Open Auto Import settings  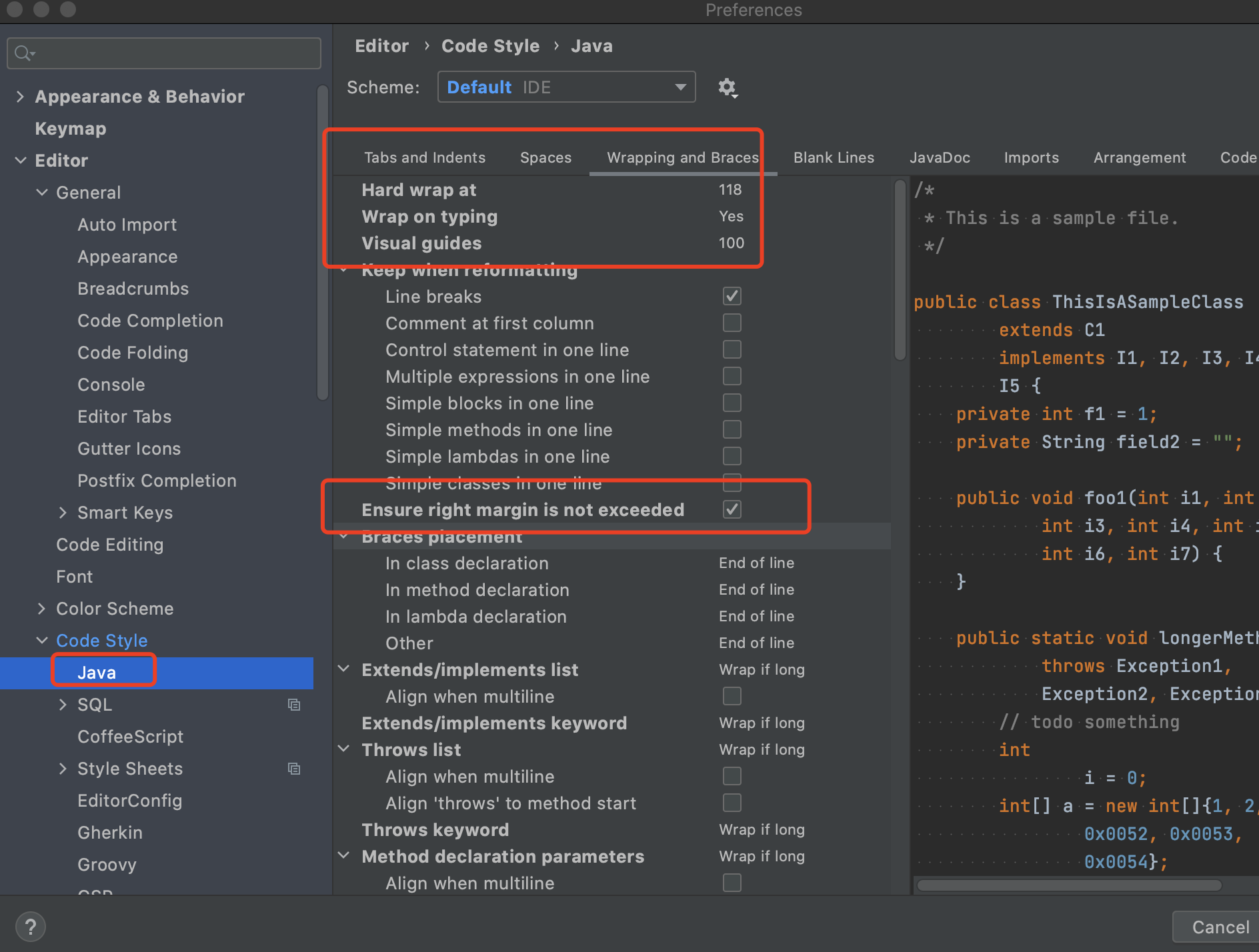127,225
